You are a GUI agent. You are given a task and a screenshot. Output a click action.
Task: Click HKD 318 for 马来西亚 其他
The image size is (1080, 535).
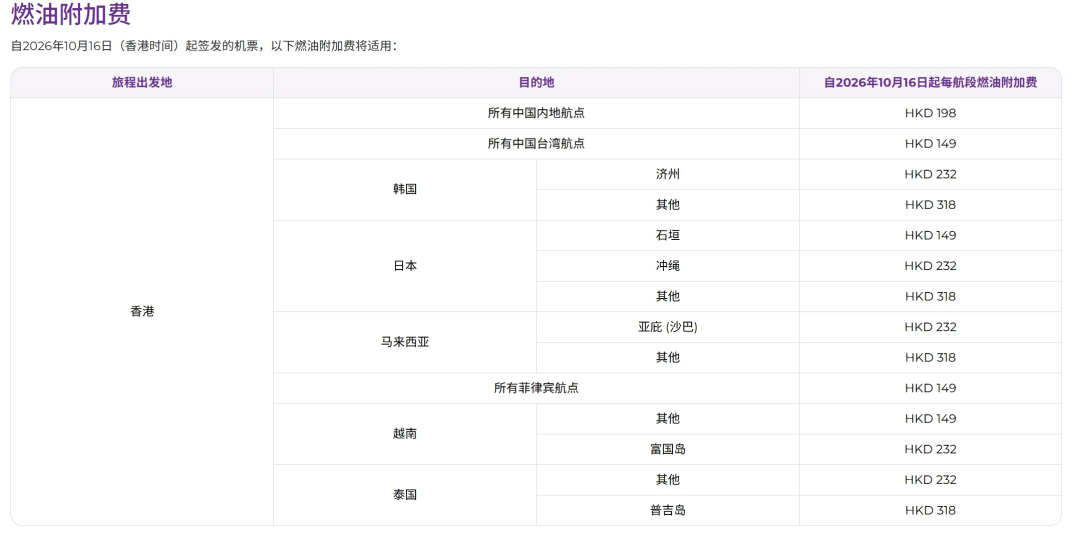[x=930, y=357]
